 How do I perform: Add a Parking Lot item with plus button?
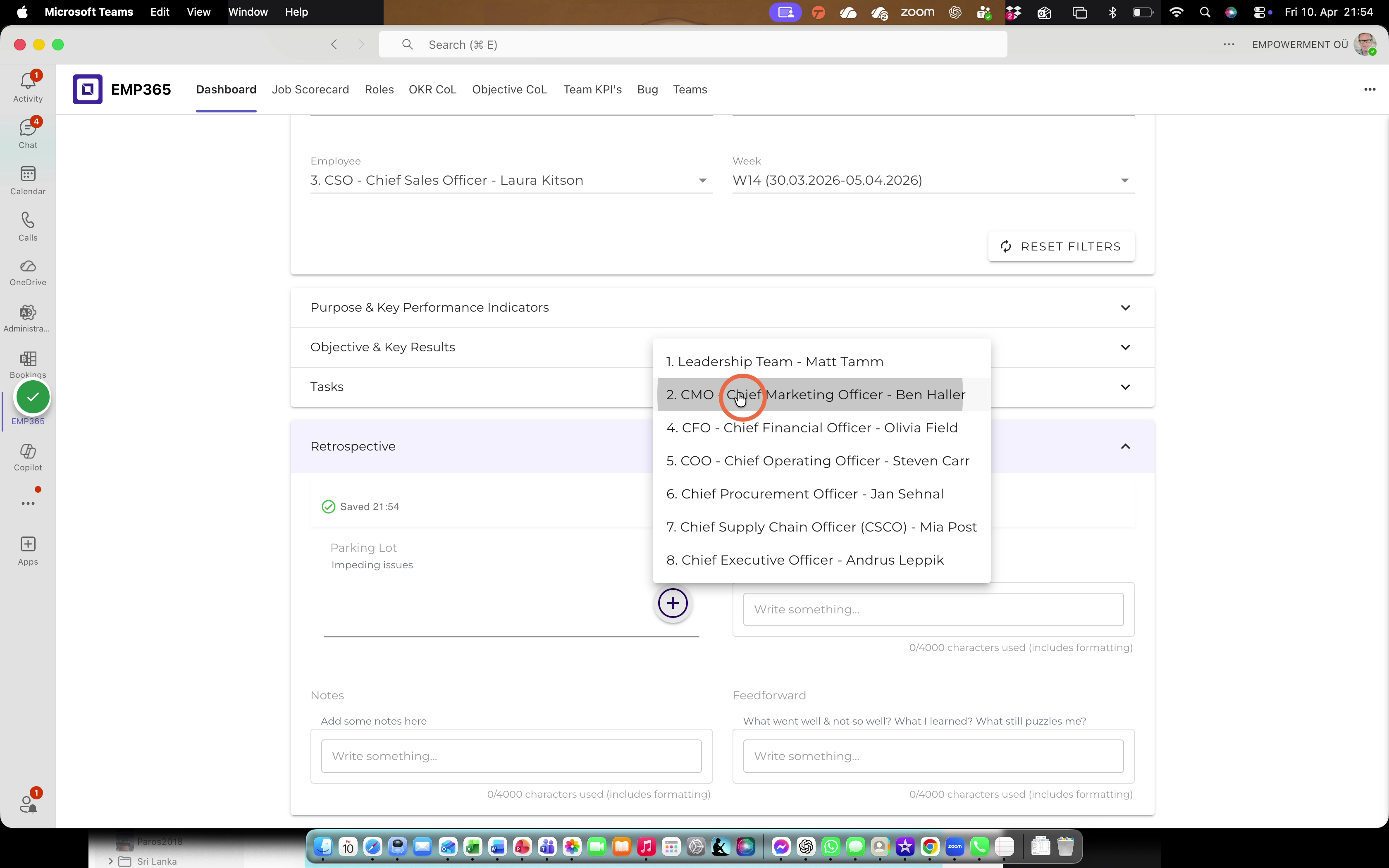tap(673, 603)
